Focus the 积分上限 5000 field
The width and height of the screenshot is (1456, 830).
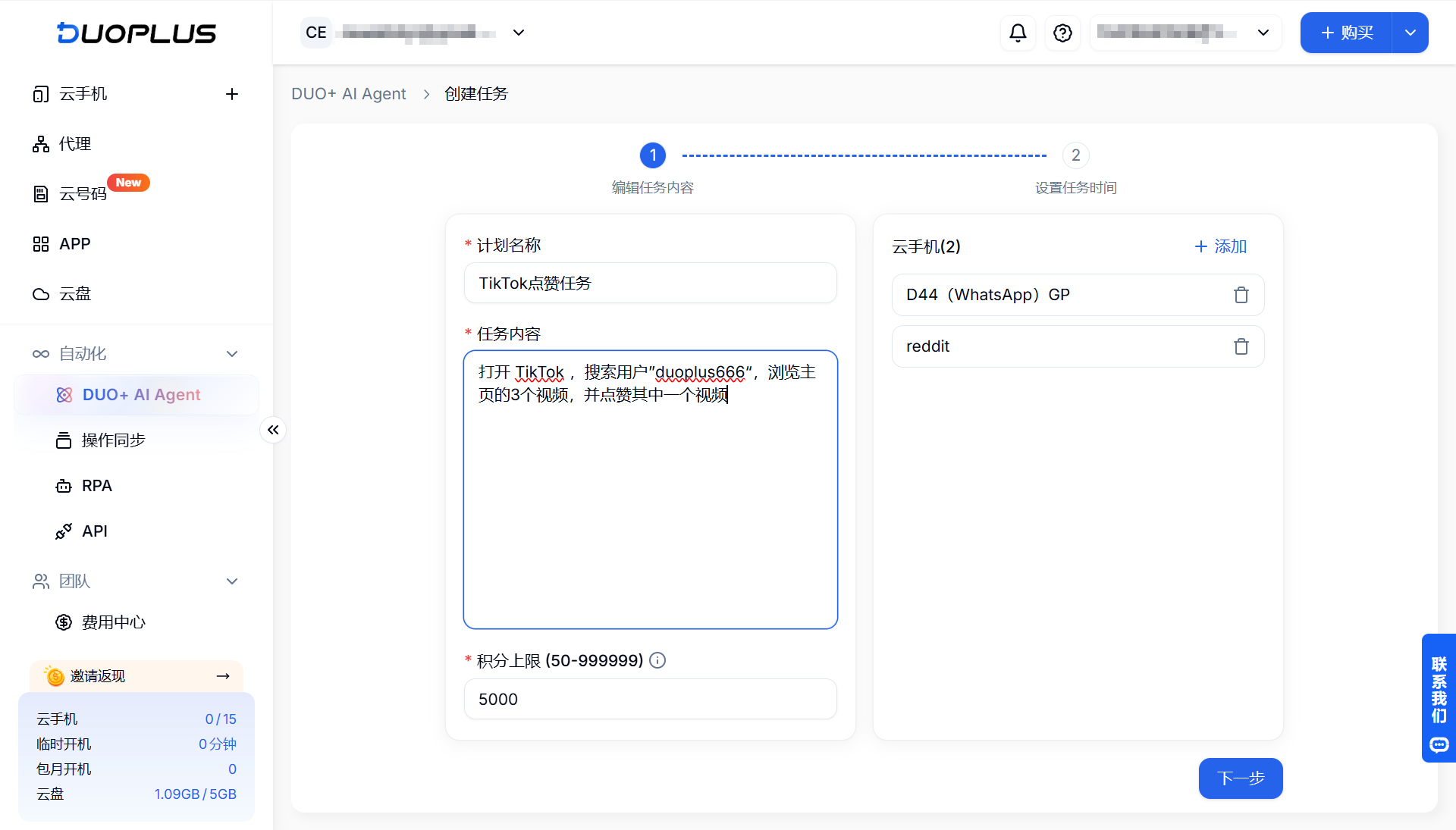pyautogui.click(x=651, y=699)
